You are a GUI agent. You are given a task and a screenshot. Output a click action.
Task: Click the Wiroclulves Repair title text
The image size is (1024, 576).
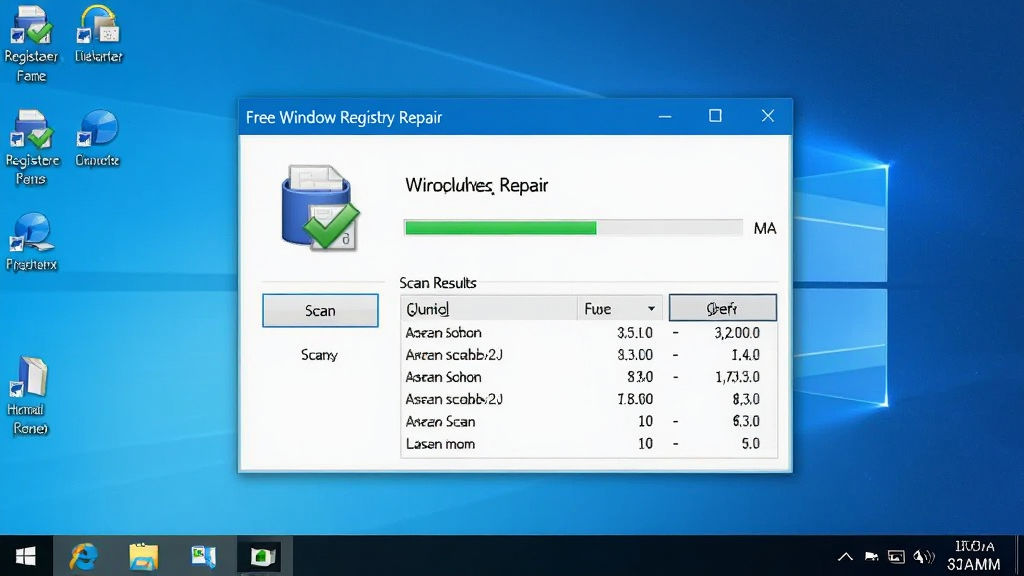click(476, 185)
